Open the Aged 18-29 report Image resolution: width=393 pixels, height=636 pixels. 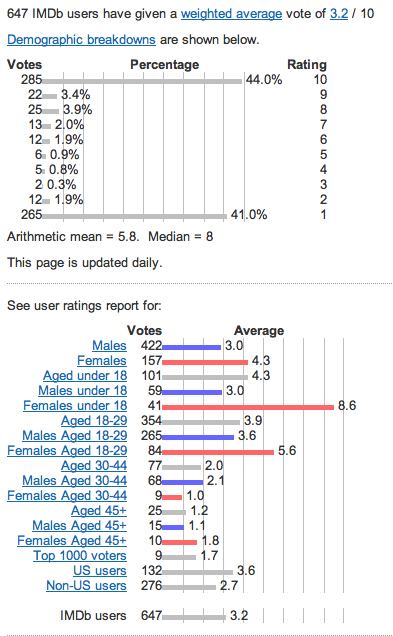[x=94, y=421]
